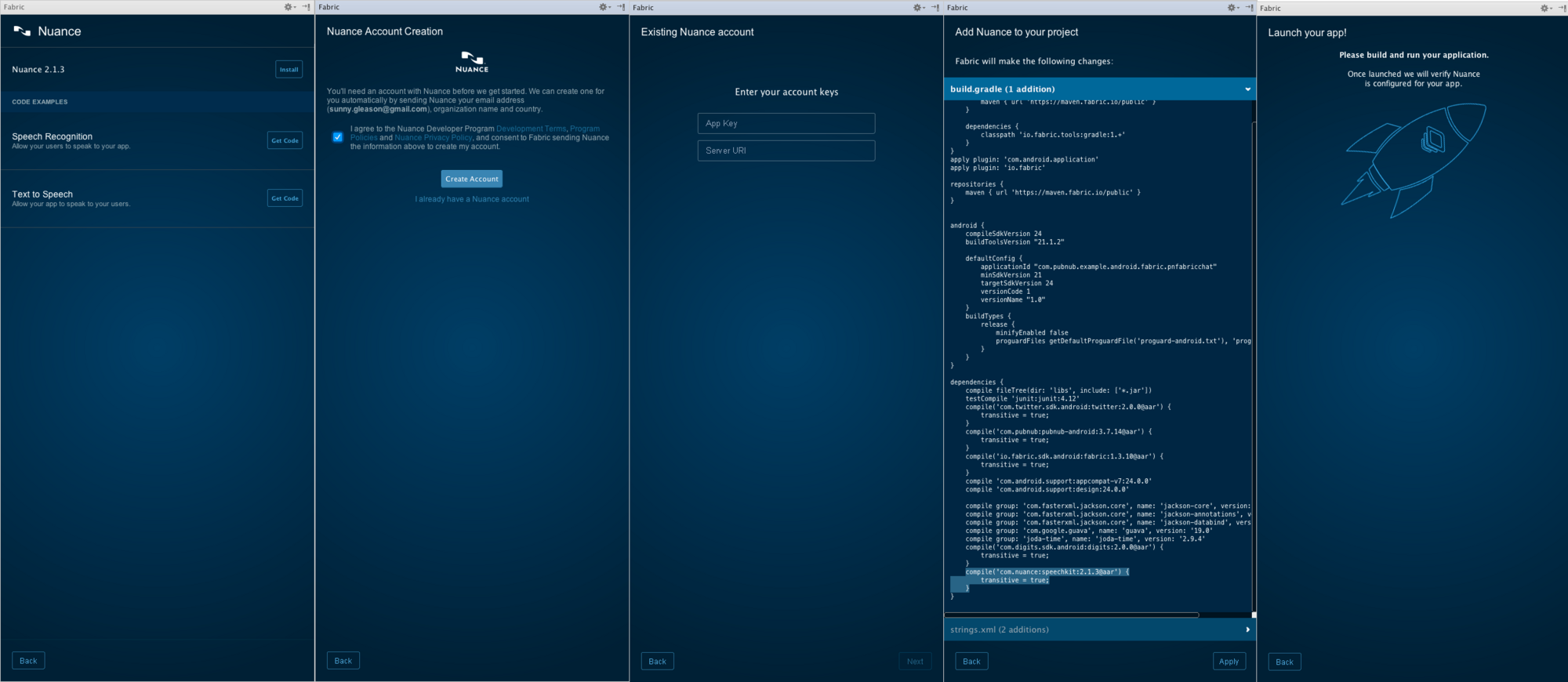Get Code for Text to Speech
This screenshot has height=682, width=1568.
pos(285,198)
